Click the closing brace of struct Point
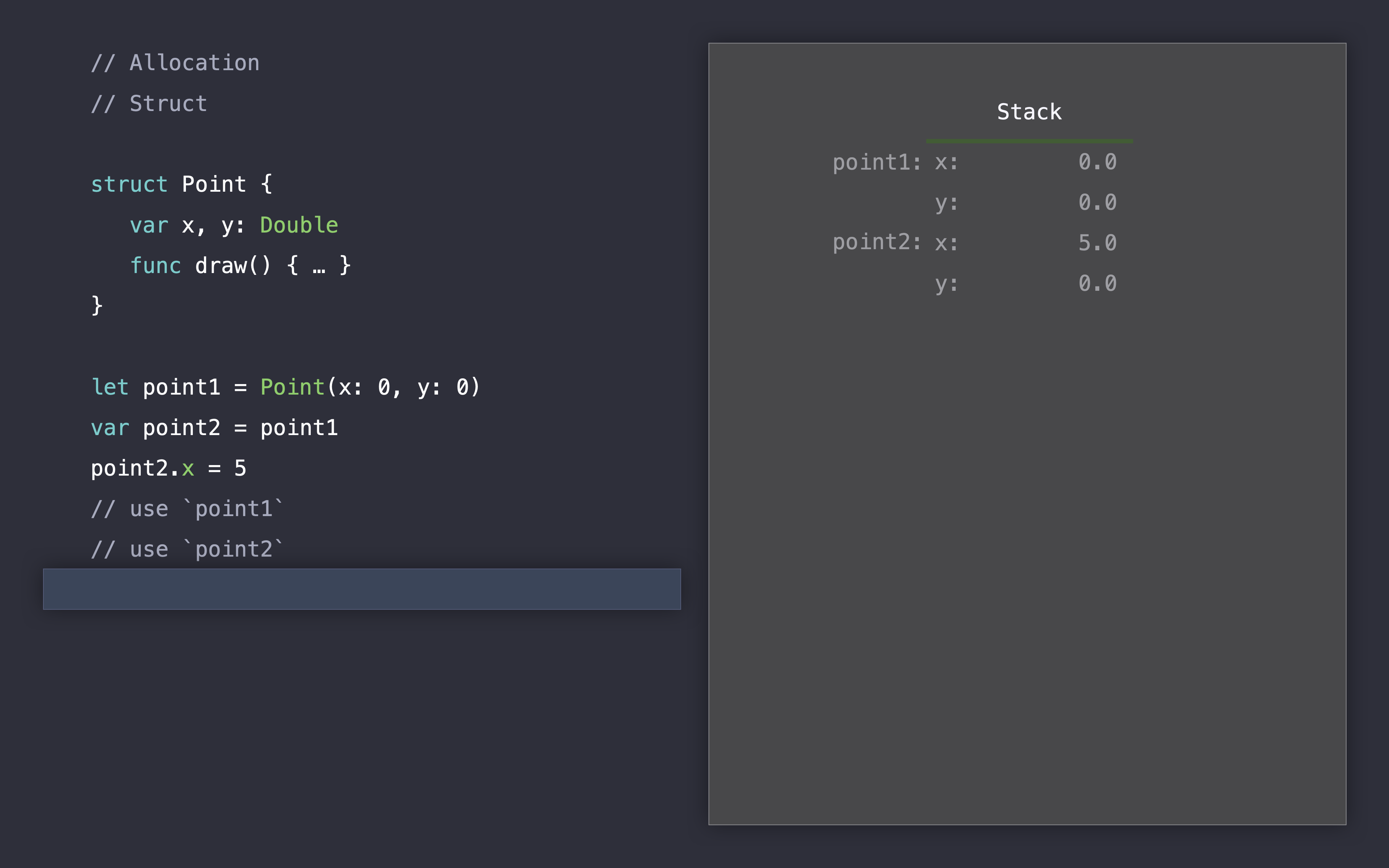1389x868 pixels. [97, 305]
